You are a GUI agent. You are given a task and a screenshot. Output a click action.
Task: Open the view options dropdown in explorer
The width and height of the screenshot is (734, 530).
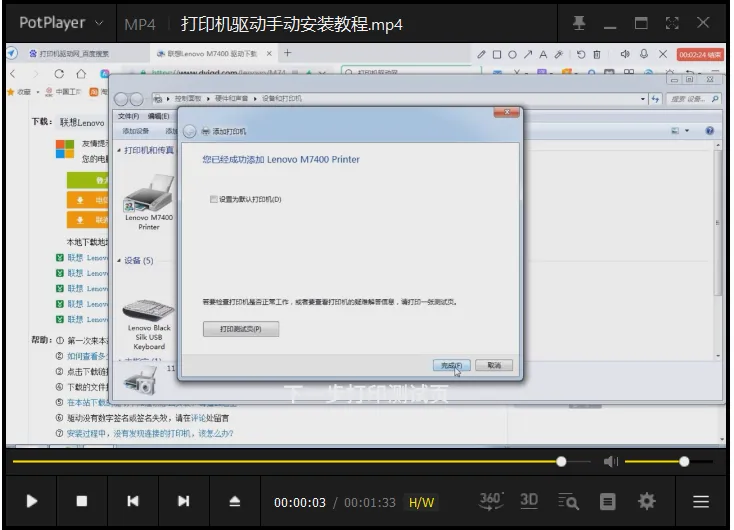(x=687, y=131)
